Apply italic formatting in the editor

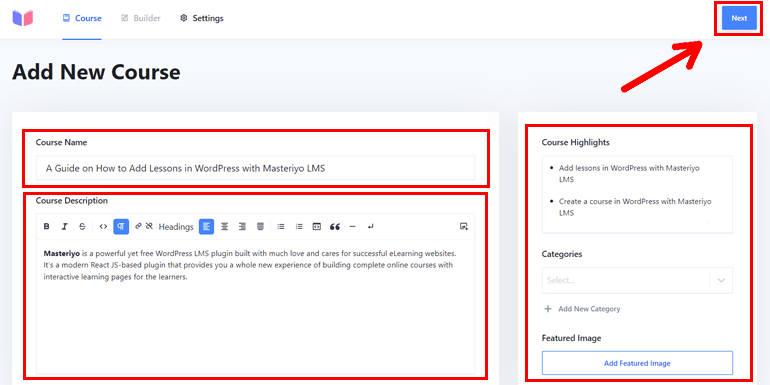[x=64, y=226]
